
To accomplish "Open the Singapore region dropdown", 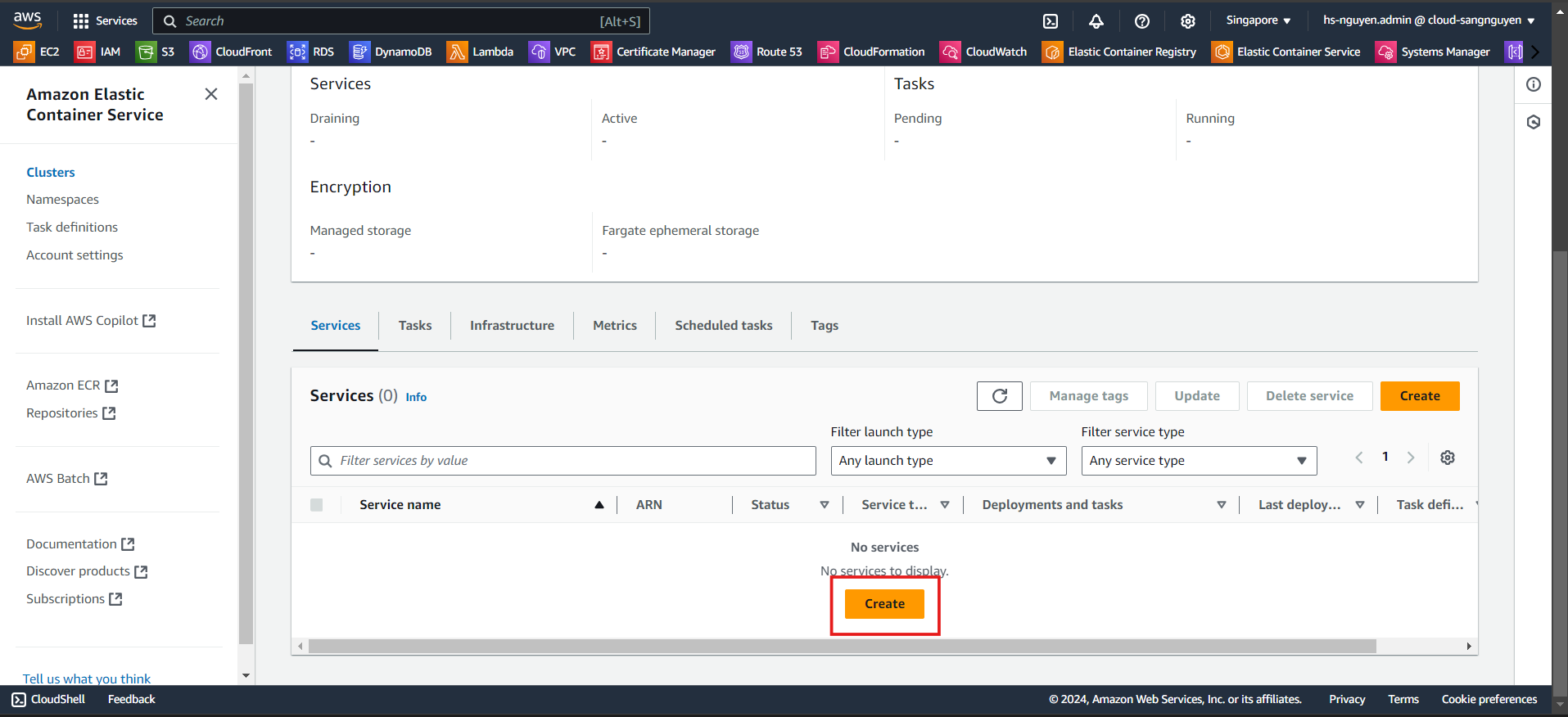I will 1258,20.
